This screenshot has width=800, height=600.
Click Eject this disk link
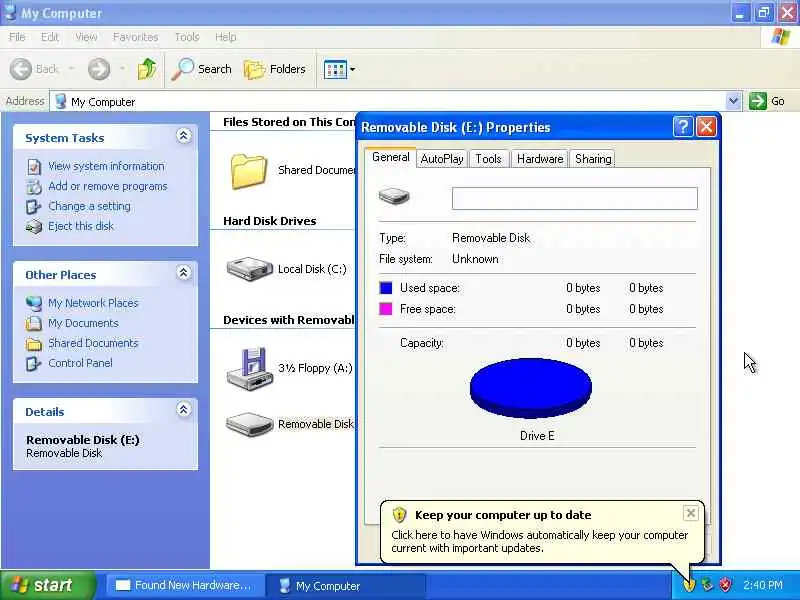click(x=81, y=226)
